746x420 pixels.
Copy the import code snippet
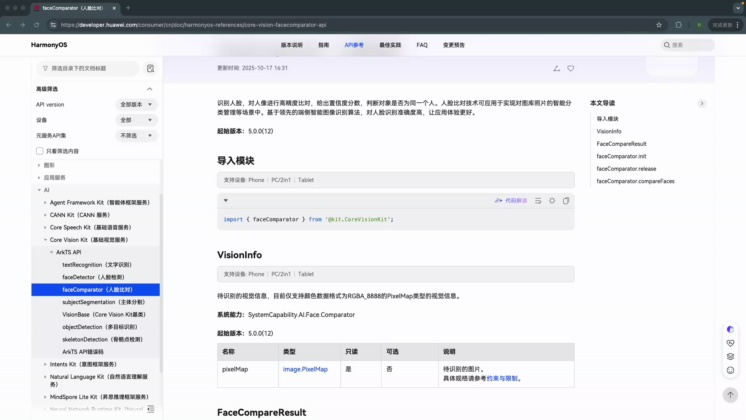click(566, 200)
